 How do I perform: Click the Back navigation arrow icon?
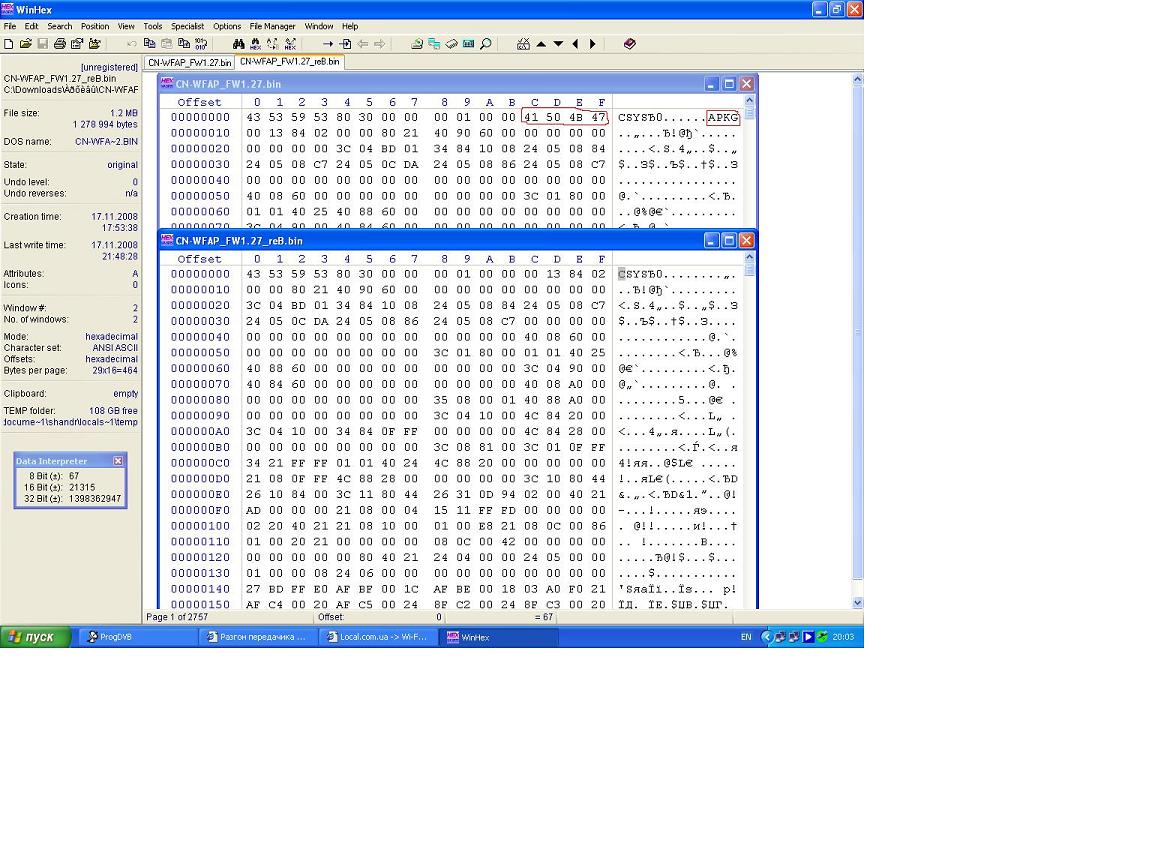tap(362, 44)
